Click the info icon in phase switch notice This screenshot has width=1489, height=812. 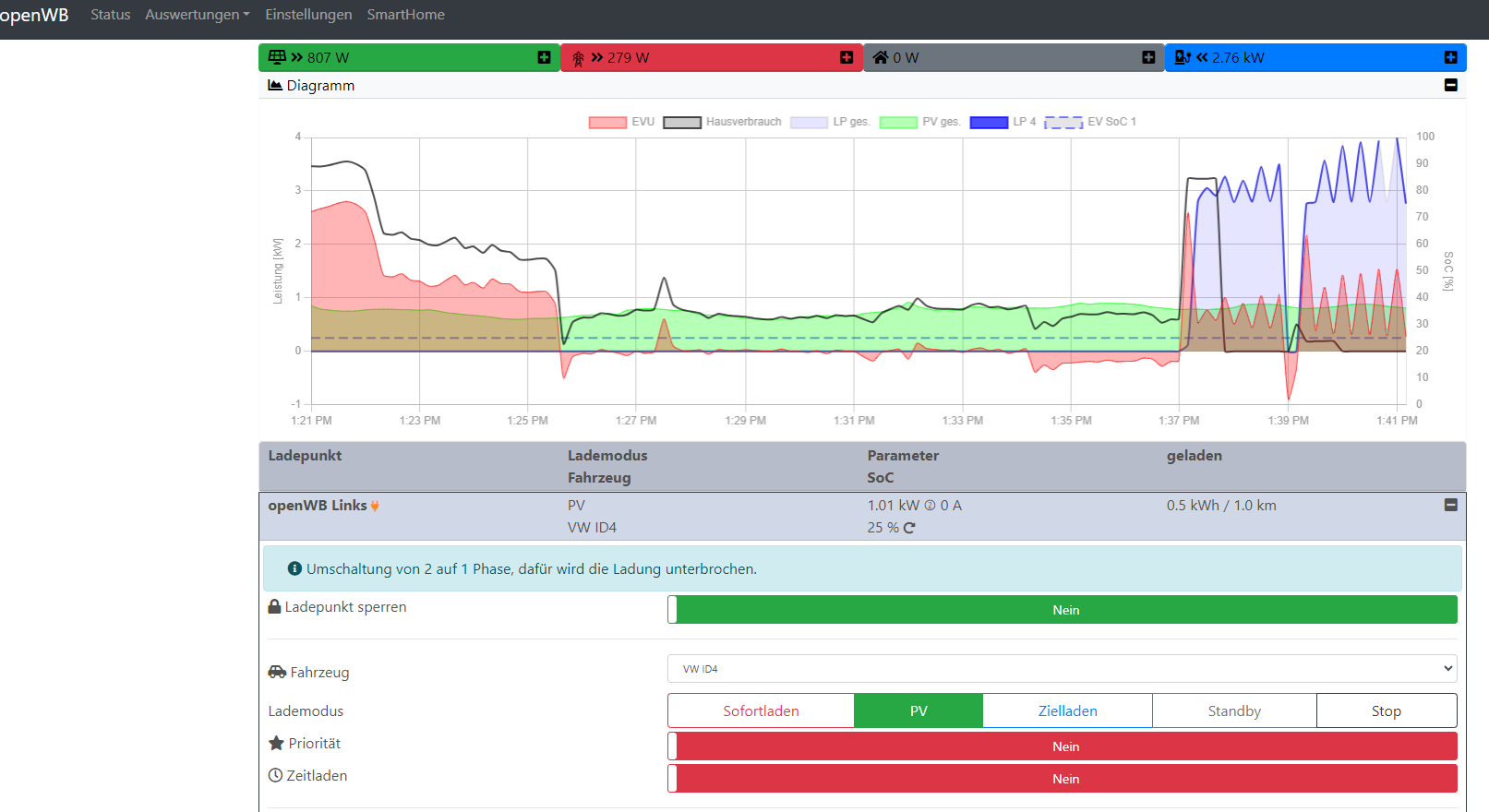click(294, 568)
